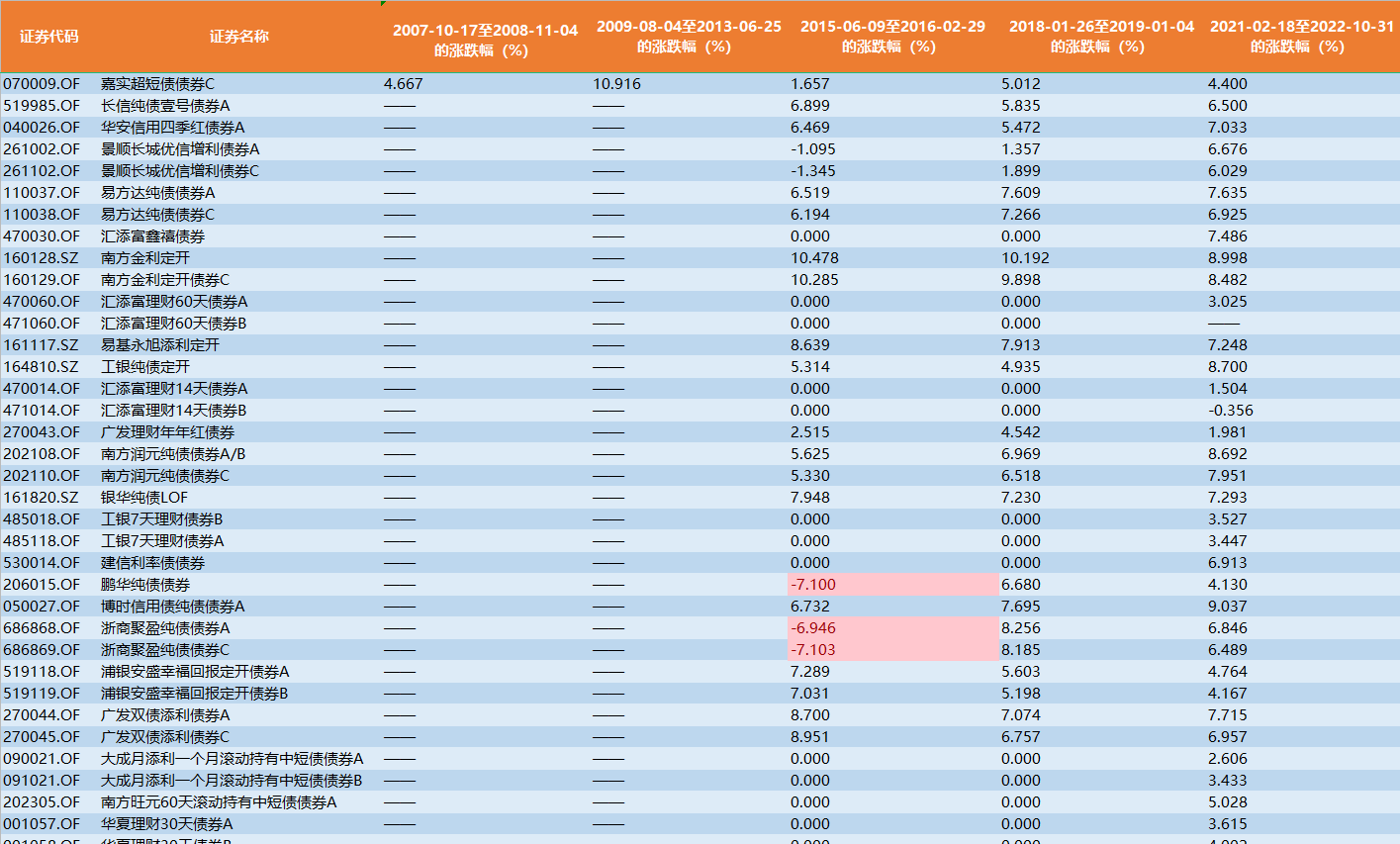Select the 证券代码 column header

[48, 37]
